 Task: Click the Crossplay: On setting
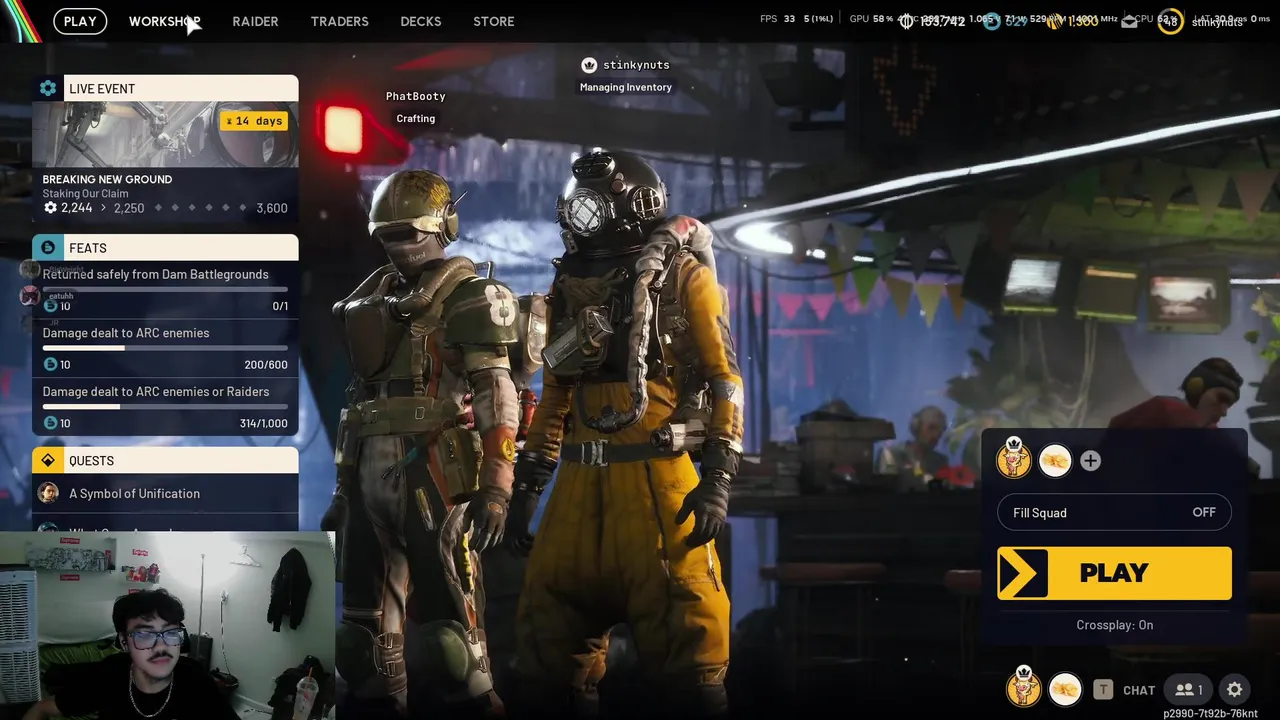point(1114,625)
